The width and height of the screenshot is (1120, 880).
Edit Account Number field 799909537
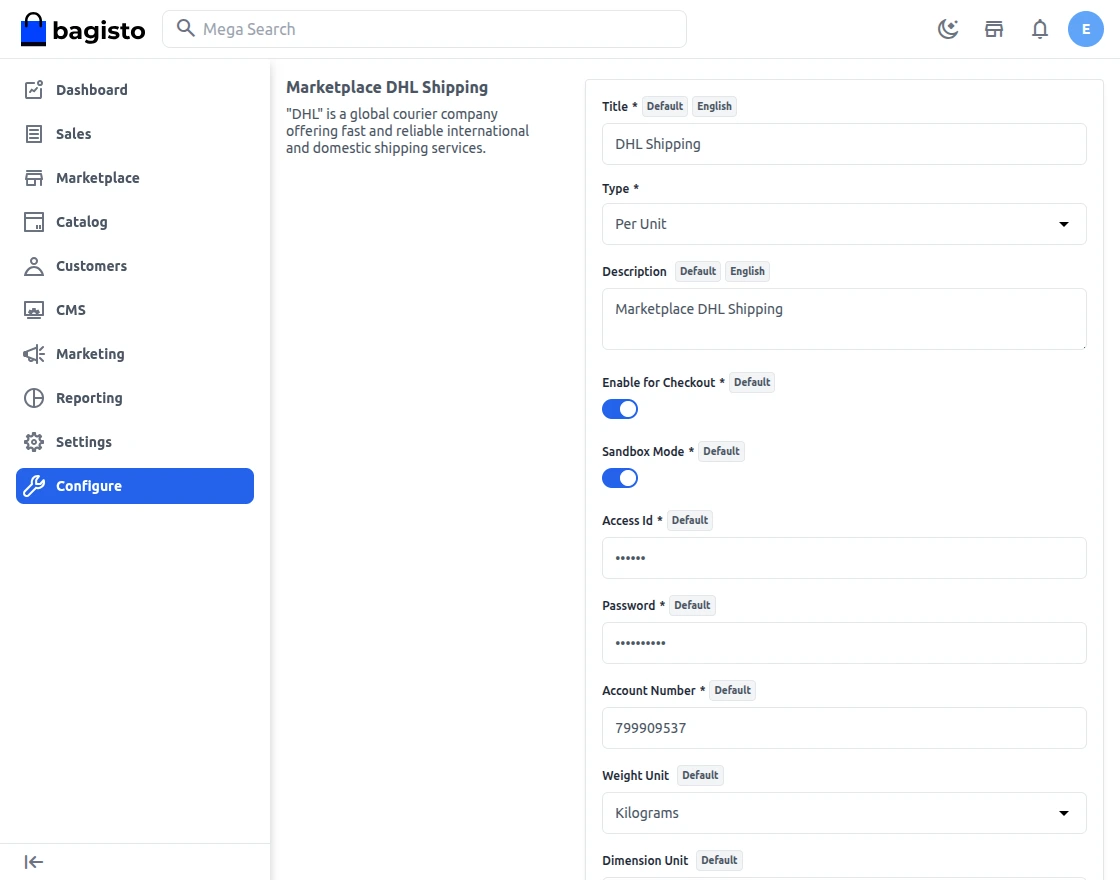click(x=844, y=728)
